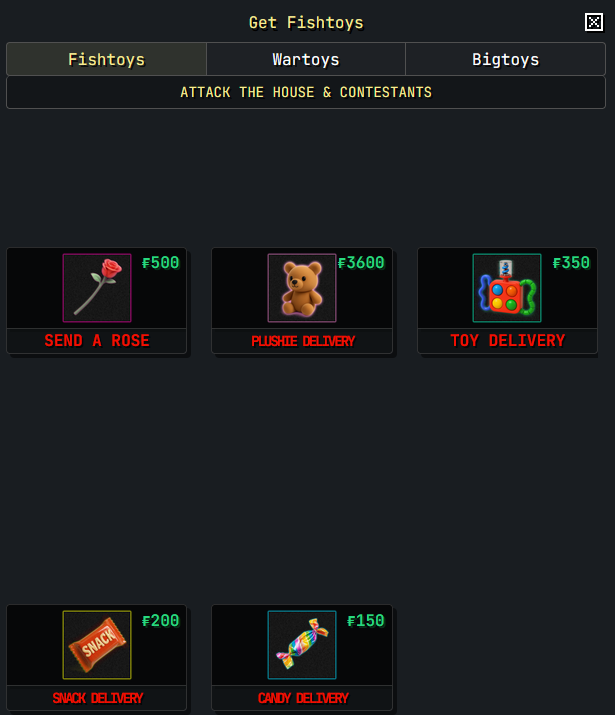The width and height of the screenshot is (615, 715).
Task: Pick the red snack bar icon
Action: (x=97, y=645)
